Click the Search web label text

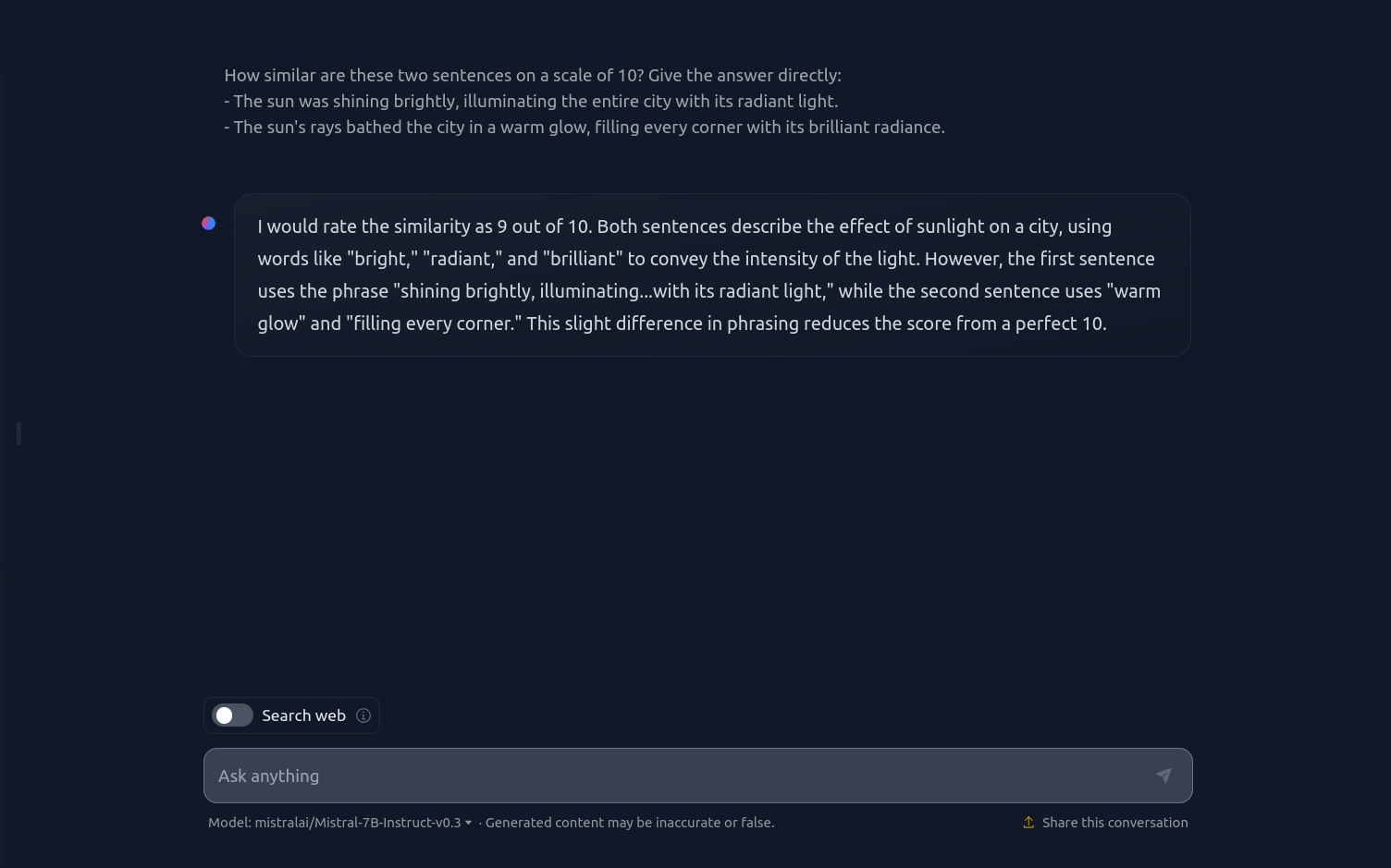(303, 715)
